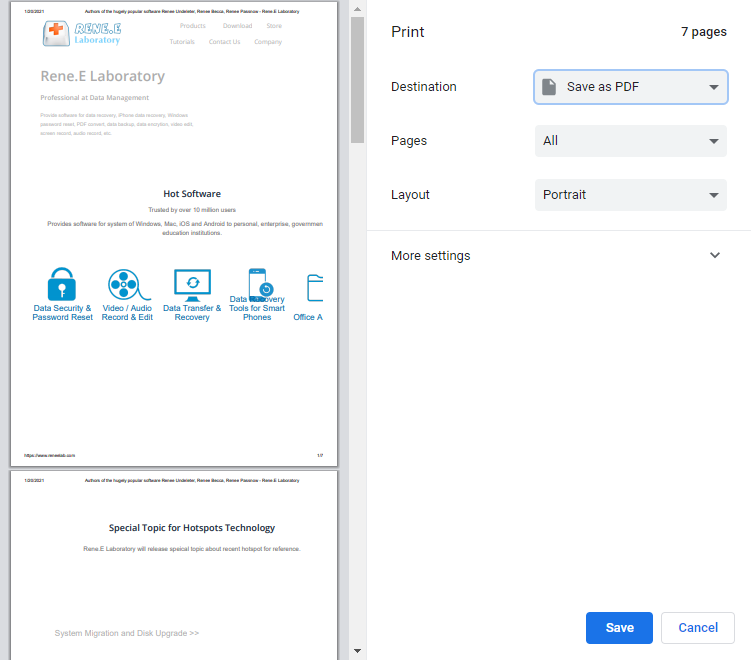Click the Data Security & Password Reset lock icon
The width and height of the screenshot is (751, 660).
(61, 284)
